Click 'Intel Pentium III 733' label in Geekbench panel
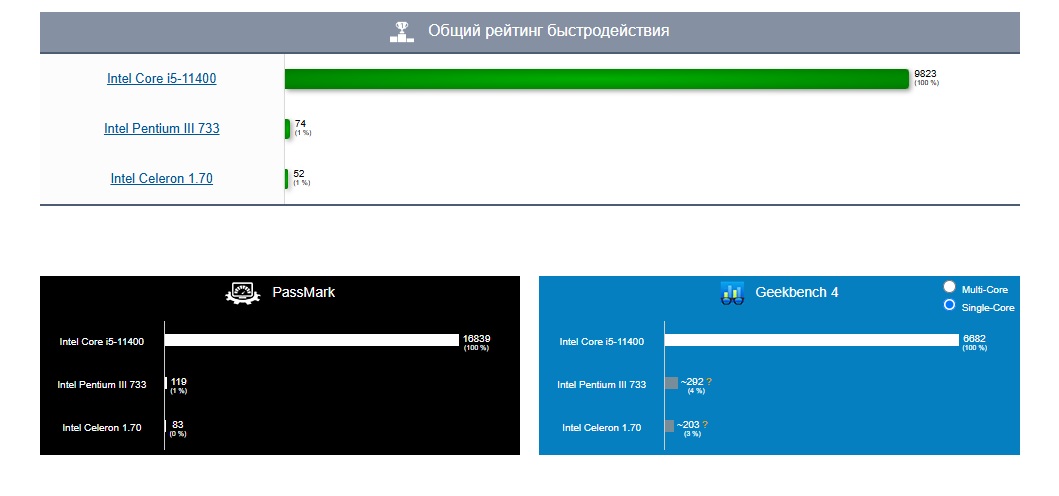This screenshot has height=496, width=1059. tap(602, 385)
